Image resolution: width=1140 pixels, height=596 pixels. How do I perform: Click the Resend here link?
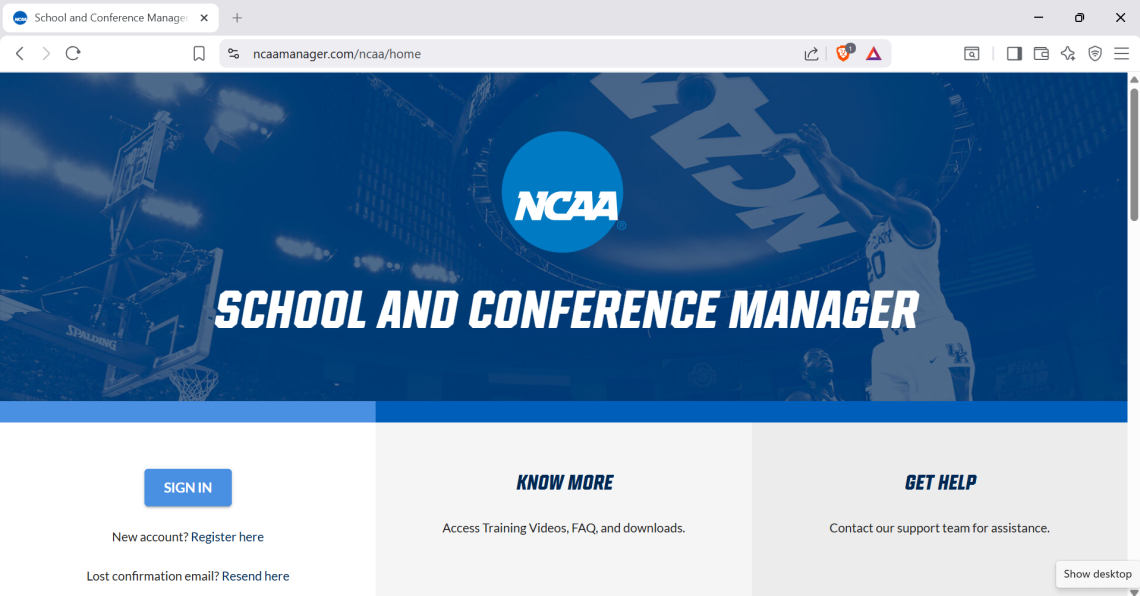point(255,576)
